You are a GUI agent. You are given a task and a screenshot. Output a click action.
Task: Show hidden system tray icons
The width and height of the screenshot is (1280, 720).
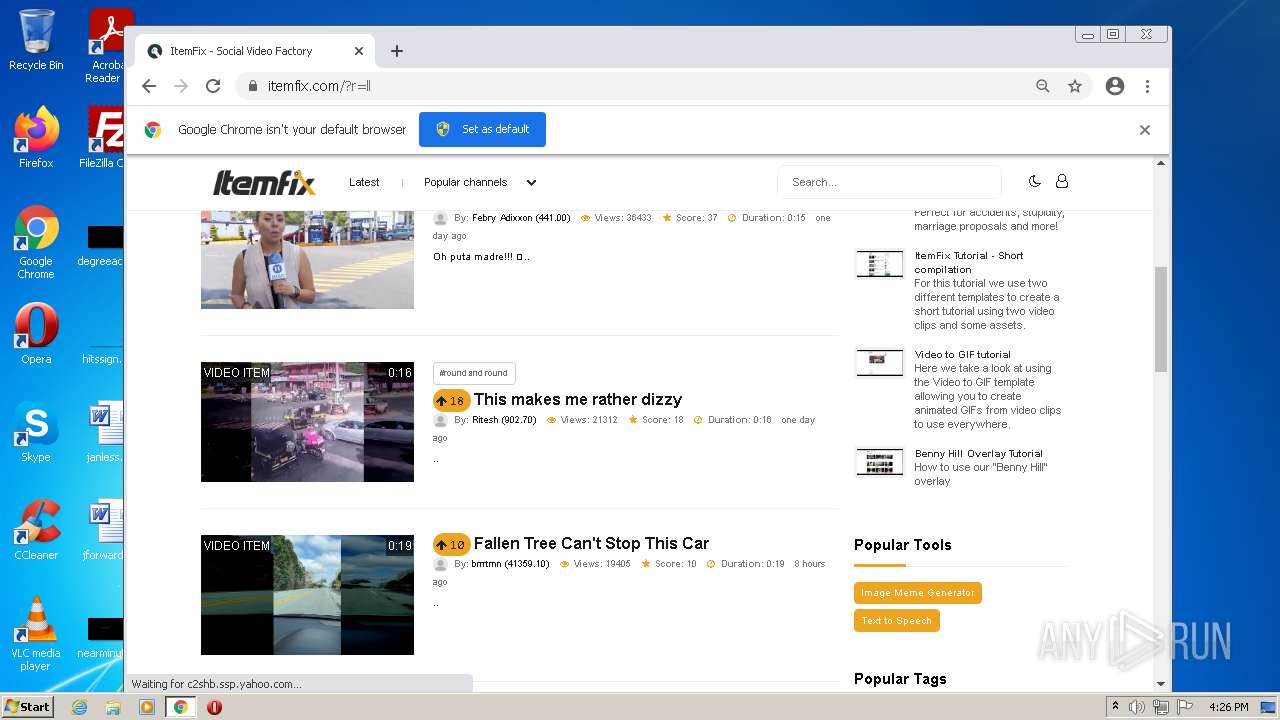tap(1115, 707)
